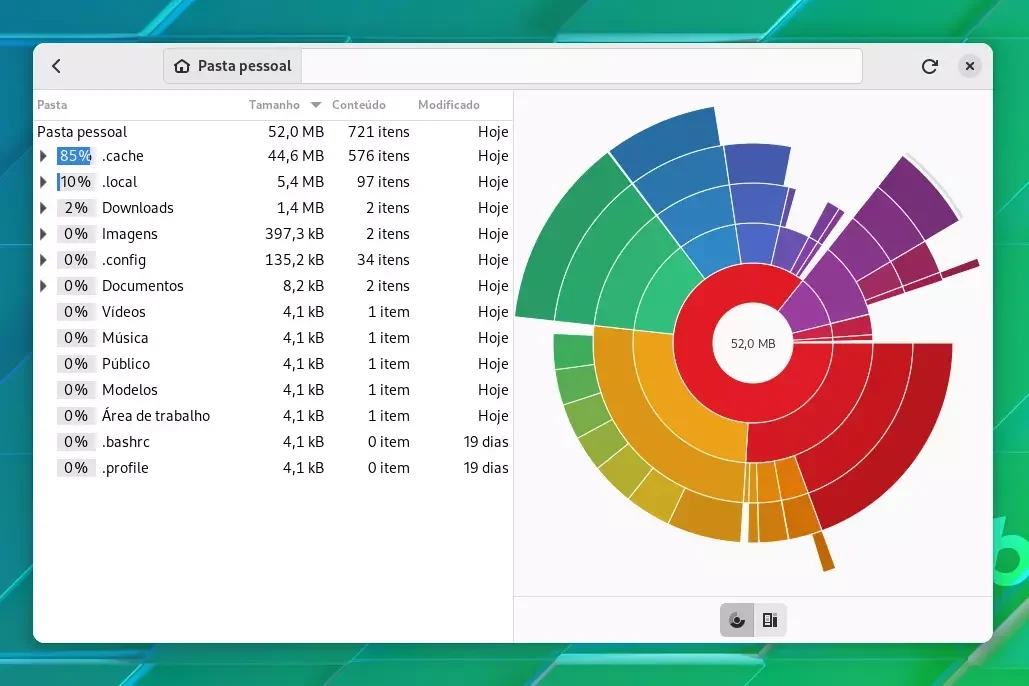Close the disk usage window
Image resolution: width=1029 pixels, height=686 pixels.
pyautogui.click(x=969, y=66)
